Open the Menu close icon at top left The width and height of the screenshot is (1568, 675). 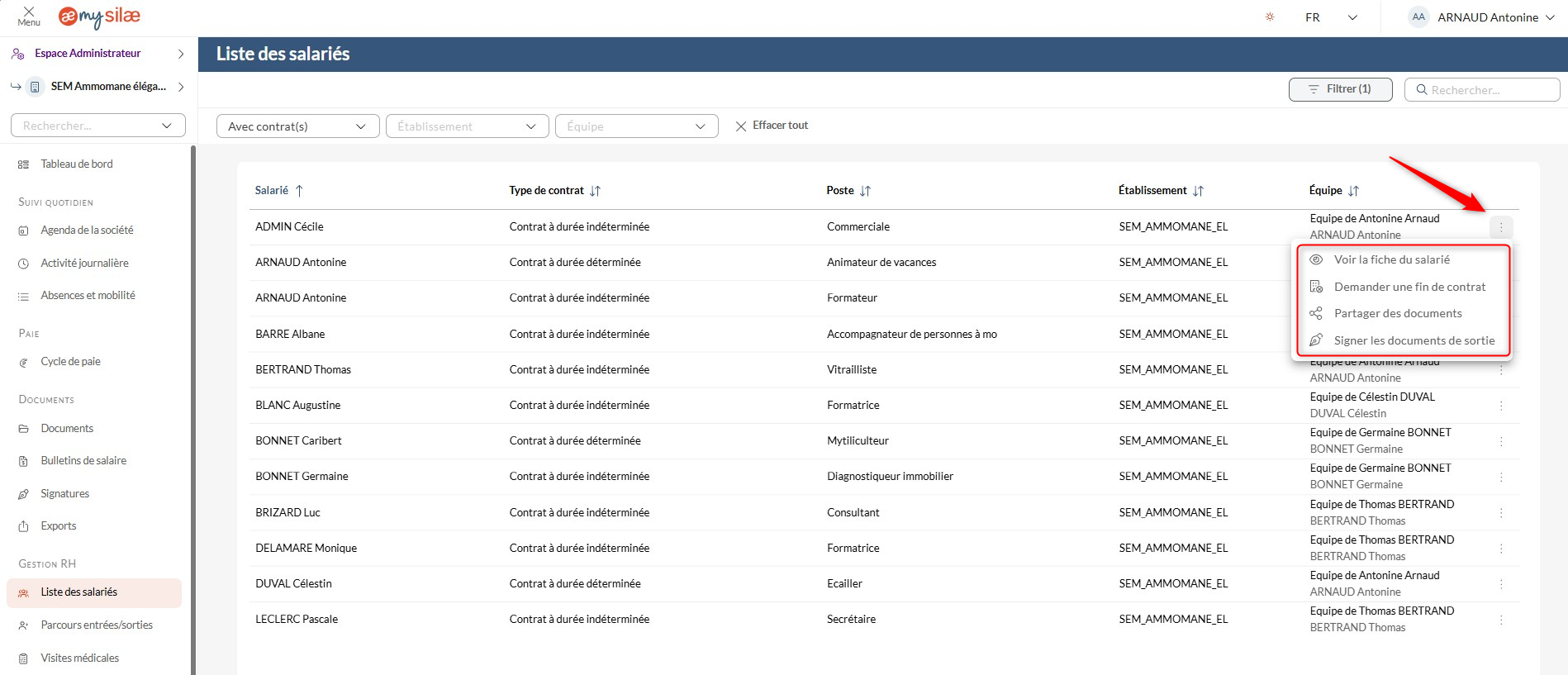click(x=29, y=16)
